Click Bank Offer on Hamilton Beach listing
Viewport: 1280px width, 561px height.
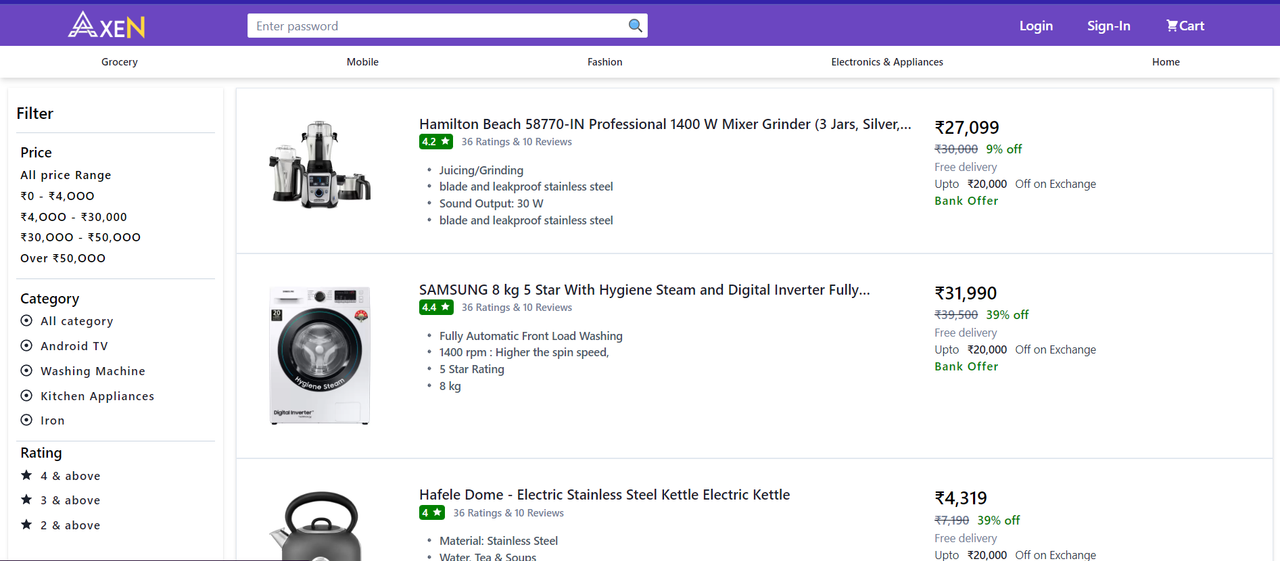[x=967, y=201]
